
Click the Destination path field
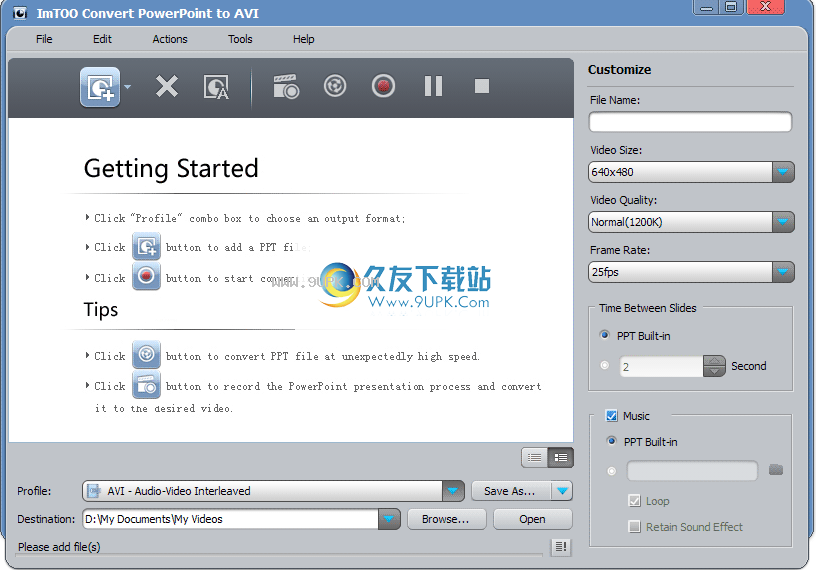coord(231,519)
